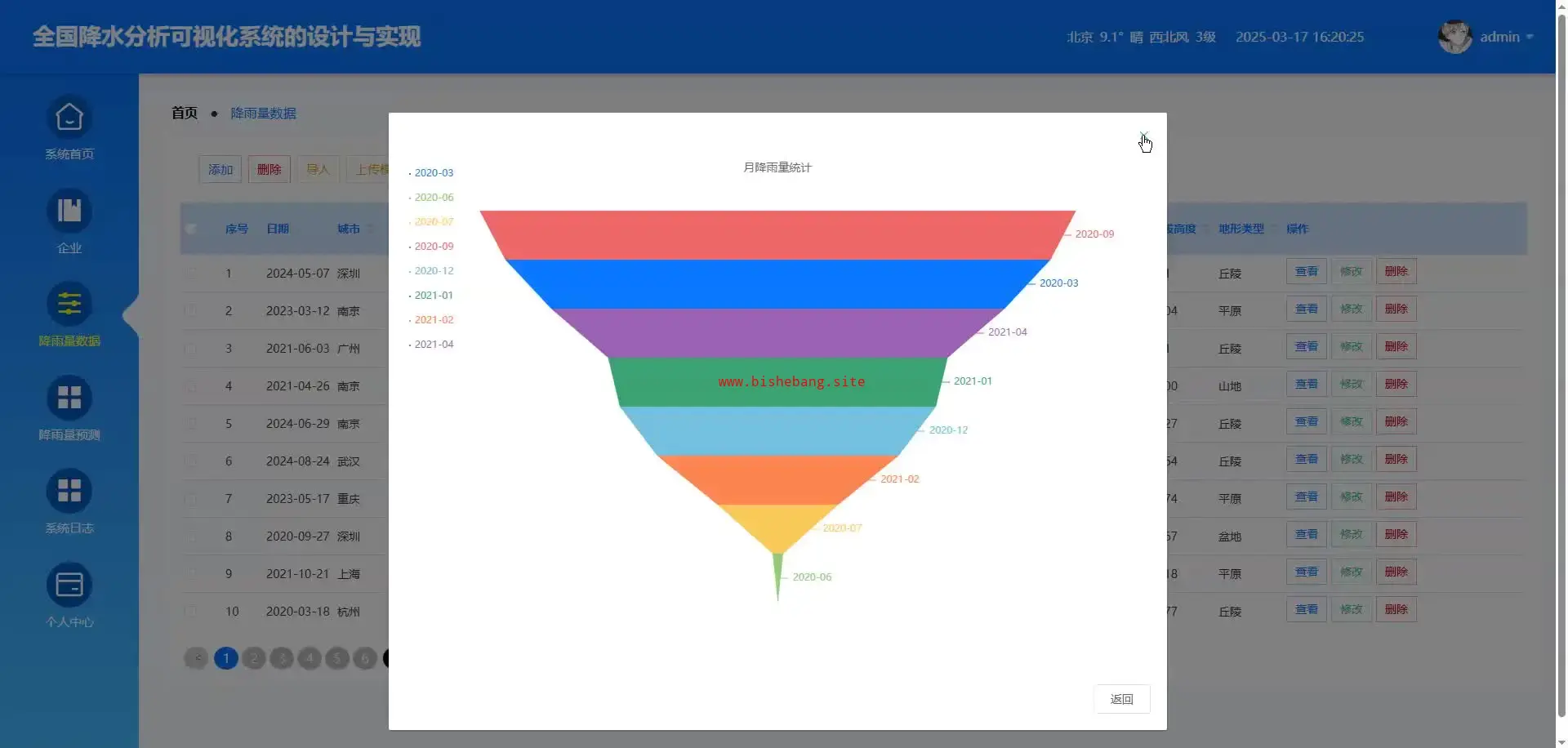This screenshot has width=1568, height=748.
Task: Go to pagination page 6
Action: [365, 658]
